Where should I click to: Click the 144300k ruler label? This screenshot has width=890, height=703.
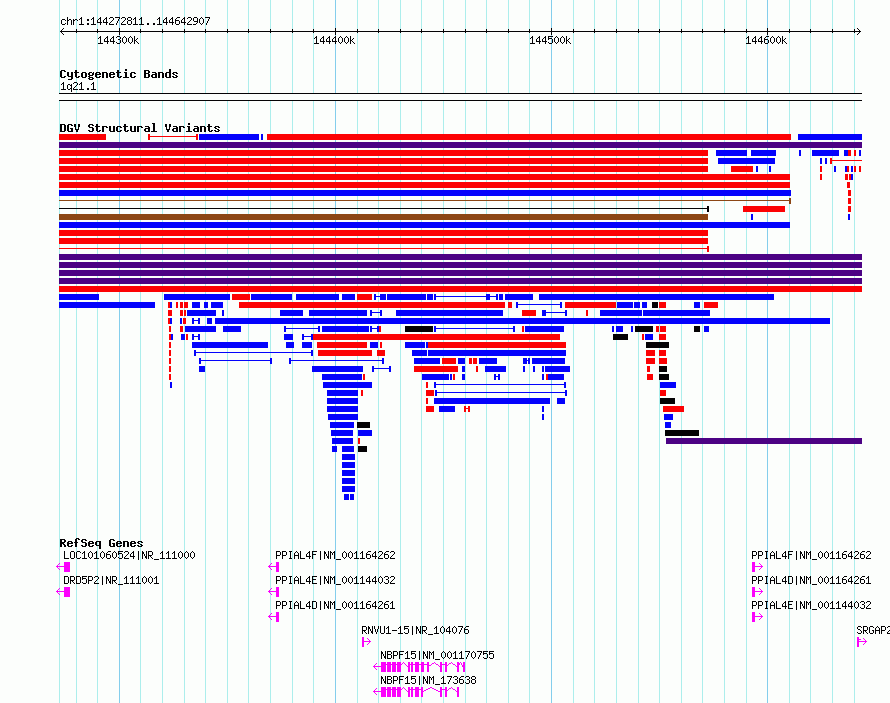118,40
